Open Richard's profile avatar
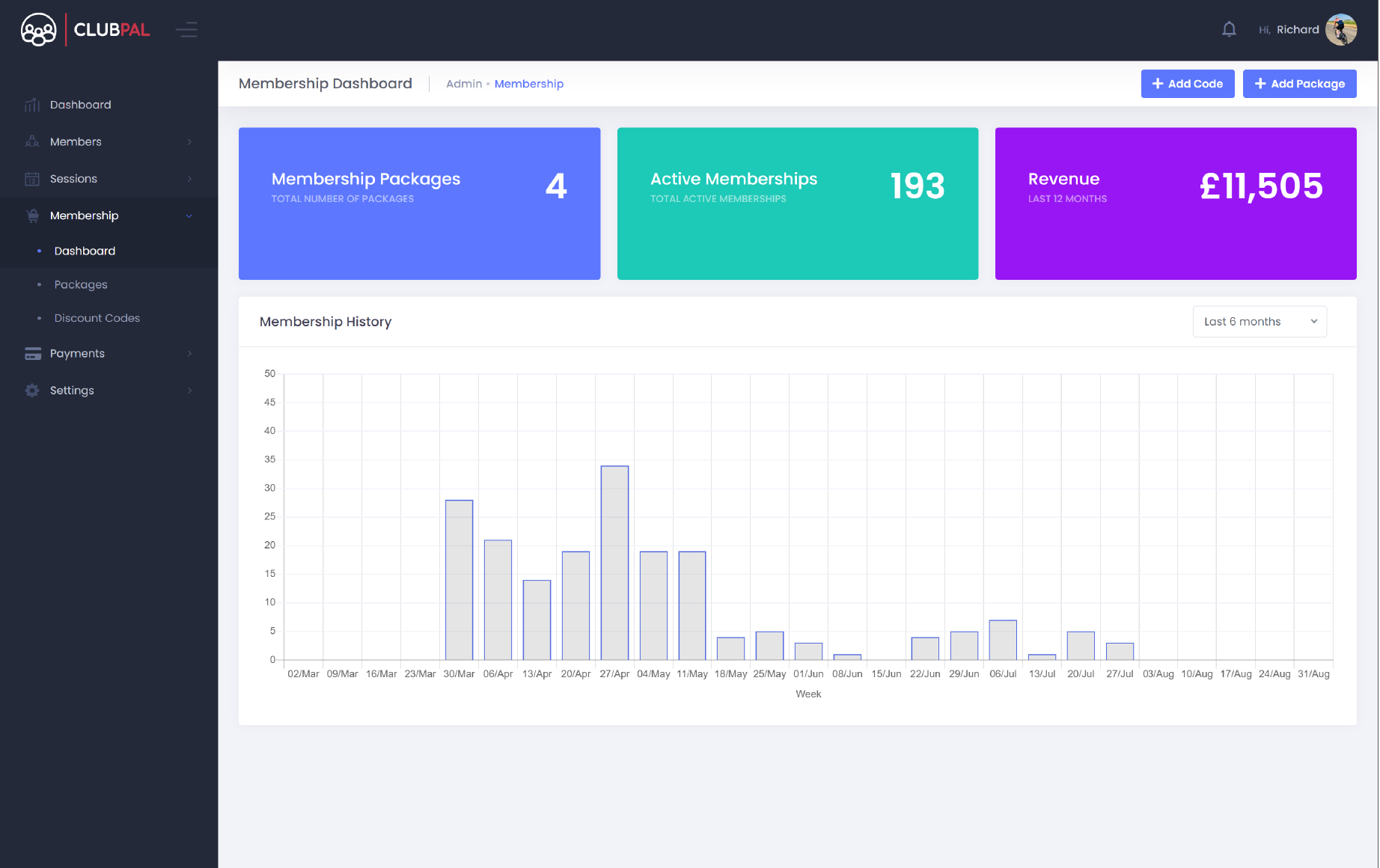 click(x=1341, y=30)
